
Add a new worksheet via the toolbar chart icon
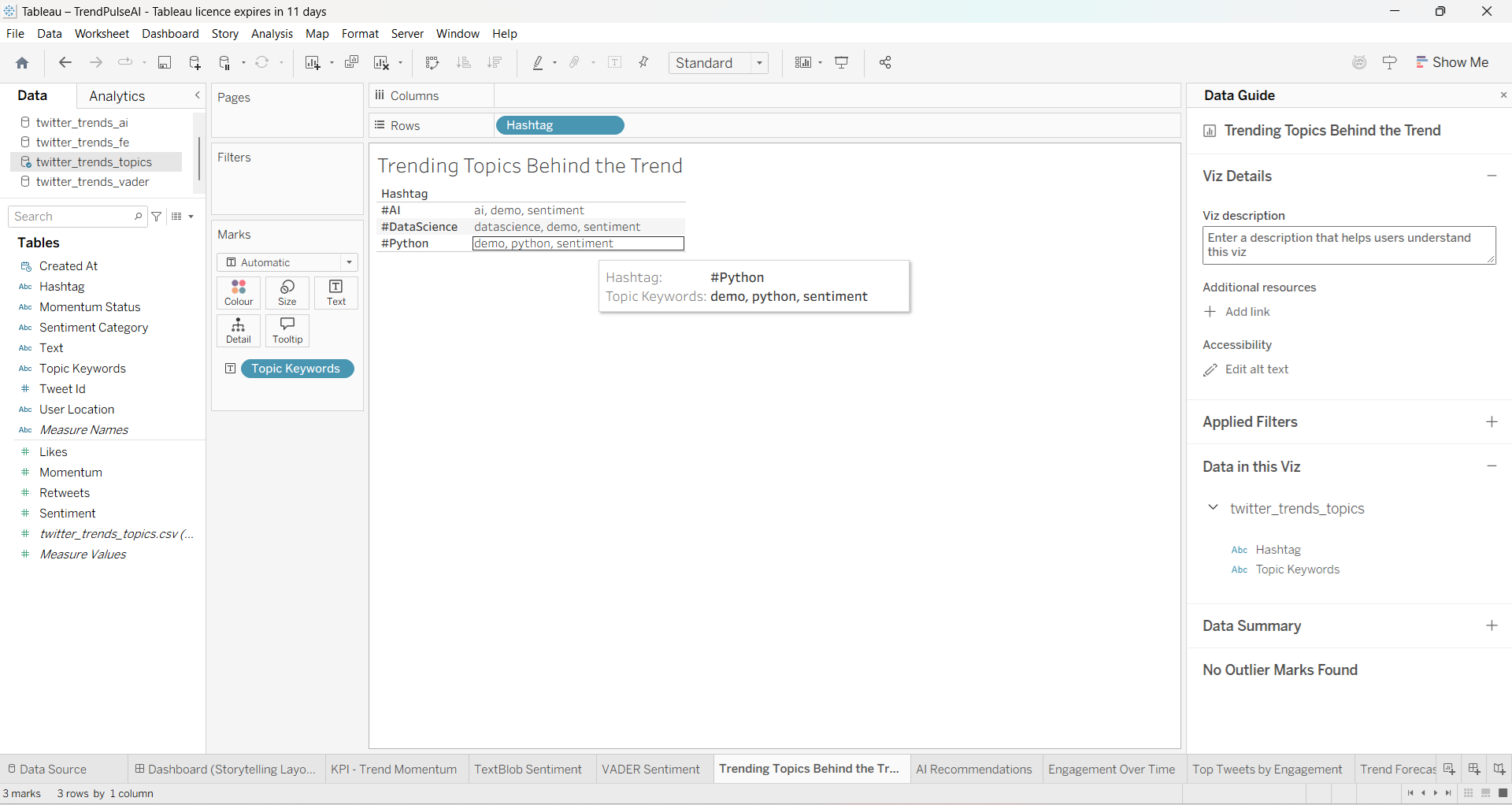point(313,63)
